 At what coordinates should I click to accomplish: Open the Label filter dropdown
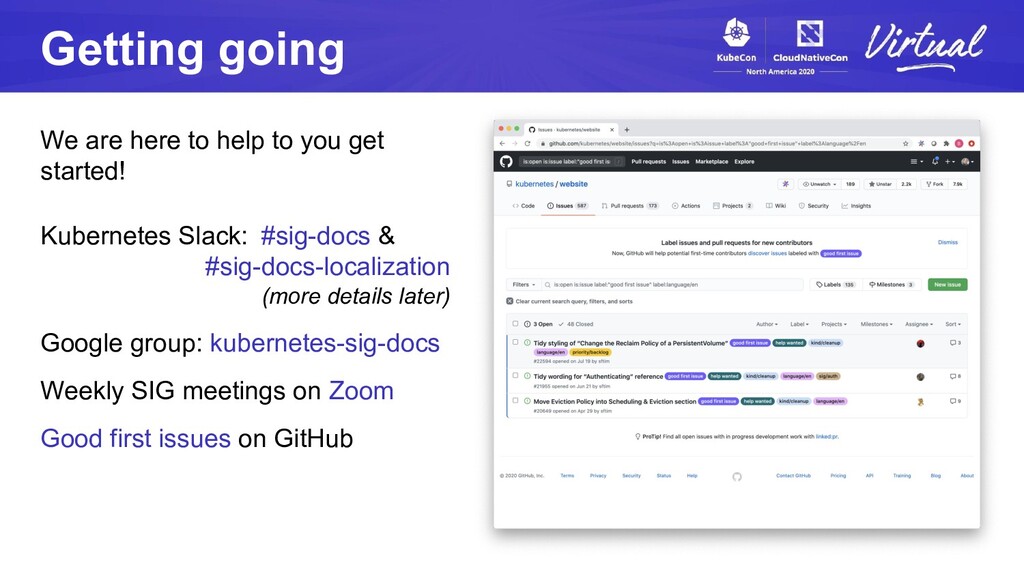coord(799,324)
